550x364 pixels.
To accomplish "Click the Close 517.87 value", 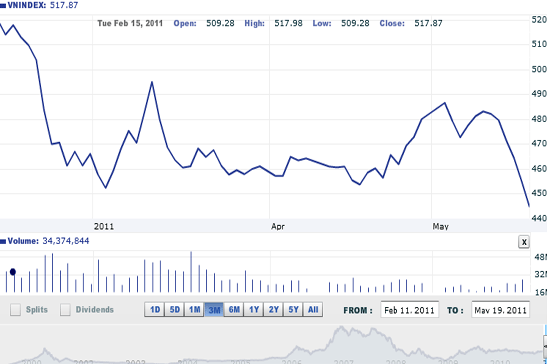I will tap(428, 23).
